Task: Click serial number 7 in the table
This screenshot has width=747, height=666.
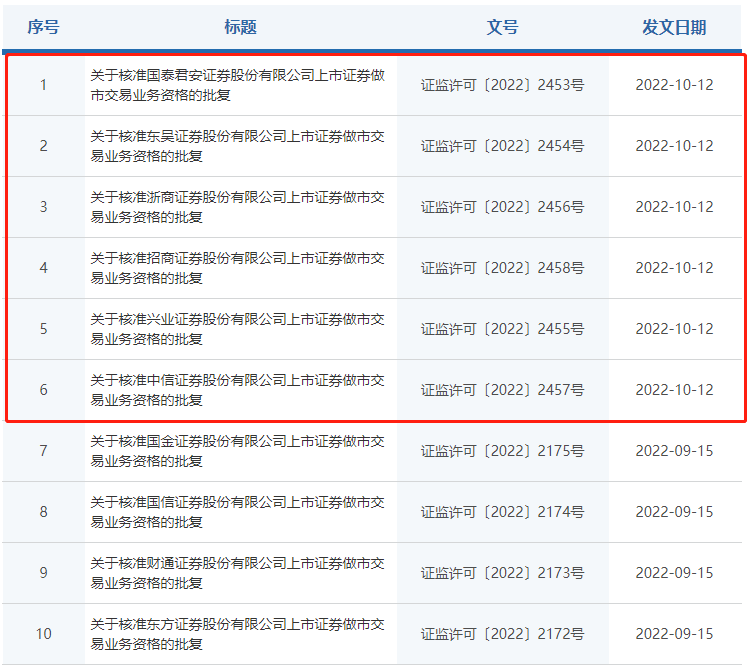Action: [43, 451]
